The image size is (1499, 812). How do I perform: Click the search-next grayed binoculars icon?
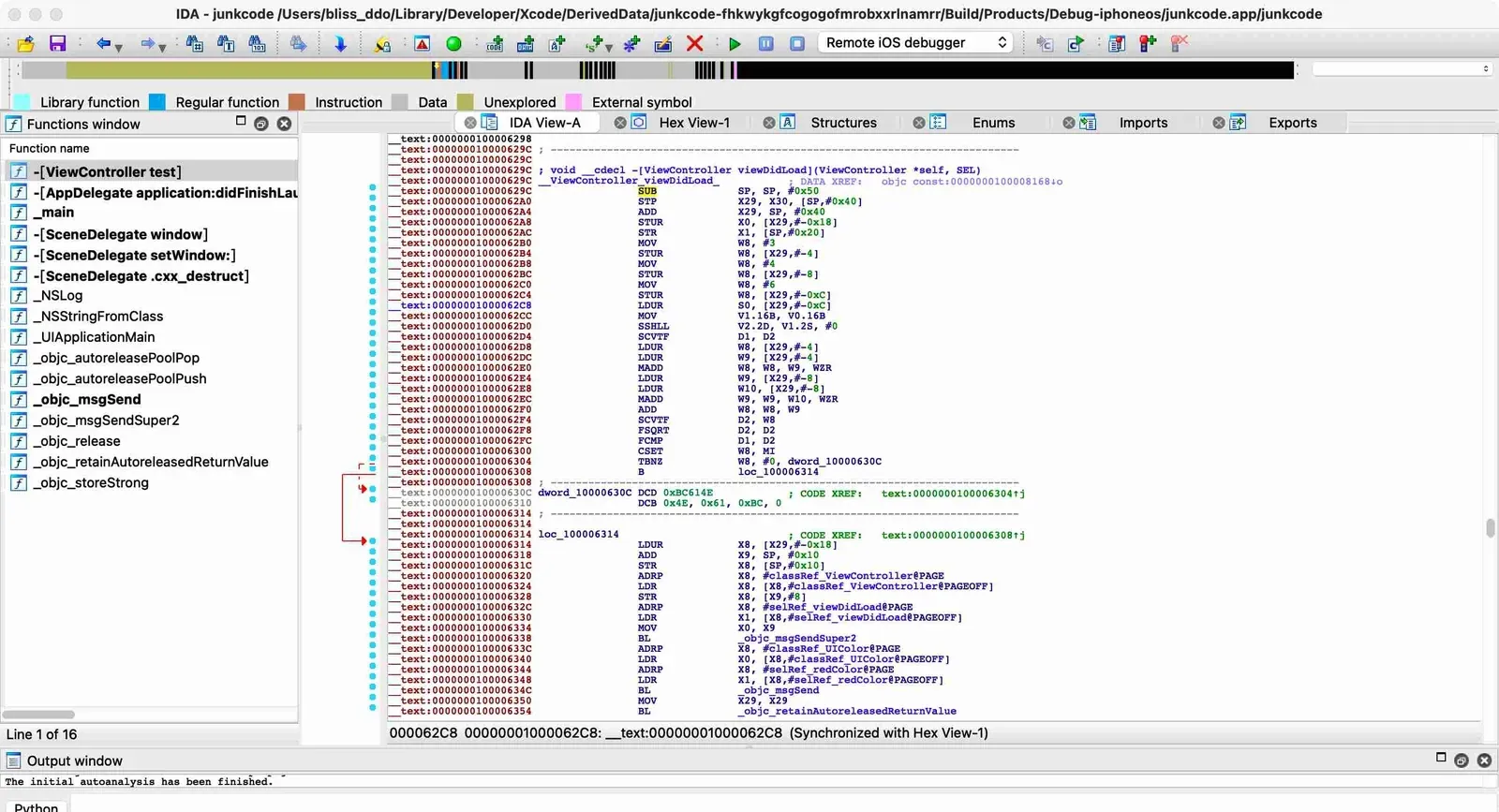pyautogui.click(x=298, y=43)
